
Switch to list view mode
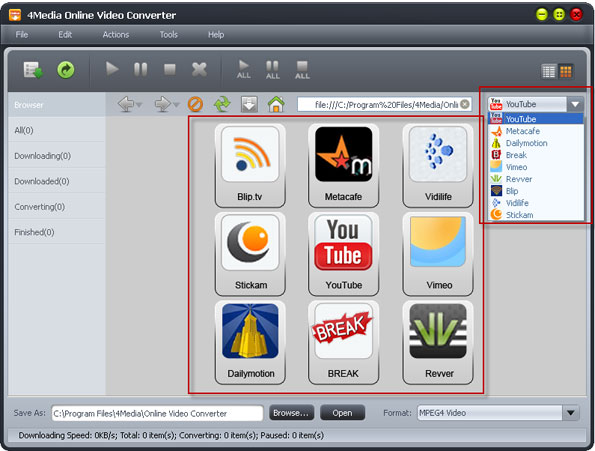point(549,71)
